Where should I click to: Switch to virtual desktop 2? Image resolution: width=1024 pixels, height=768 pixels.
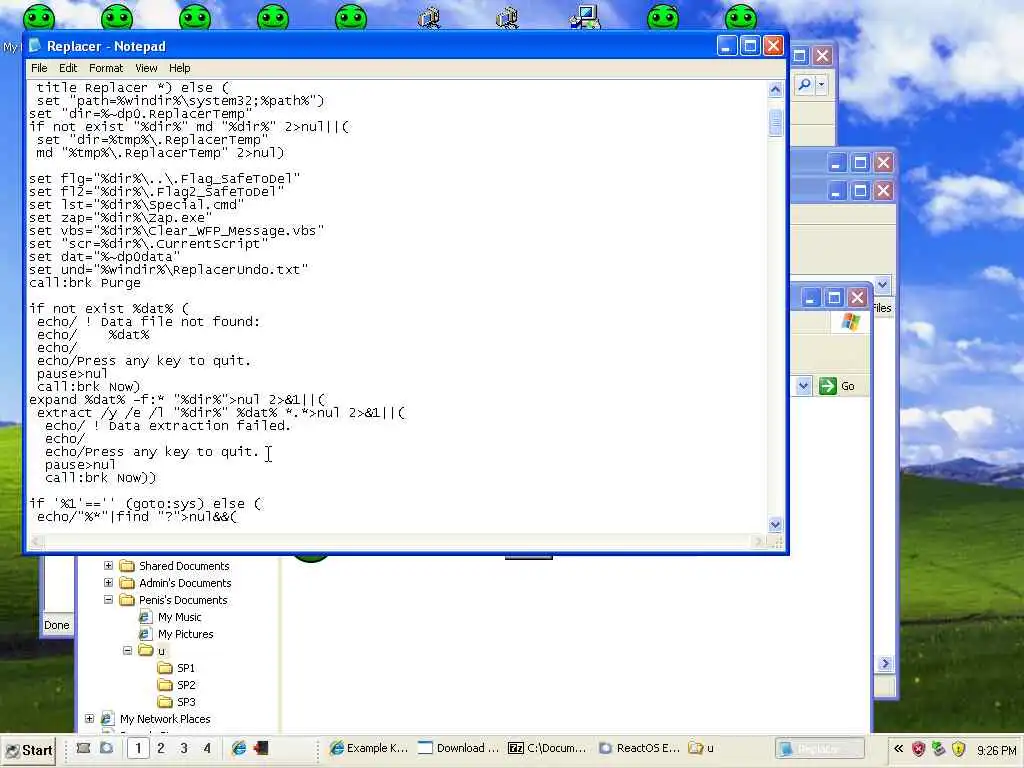pos(161,748)
